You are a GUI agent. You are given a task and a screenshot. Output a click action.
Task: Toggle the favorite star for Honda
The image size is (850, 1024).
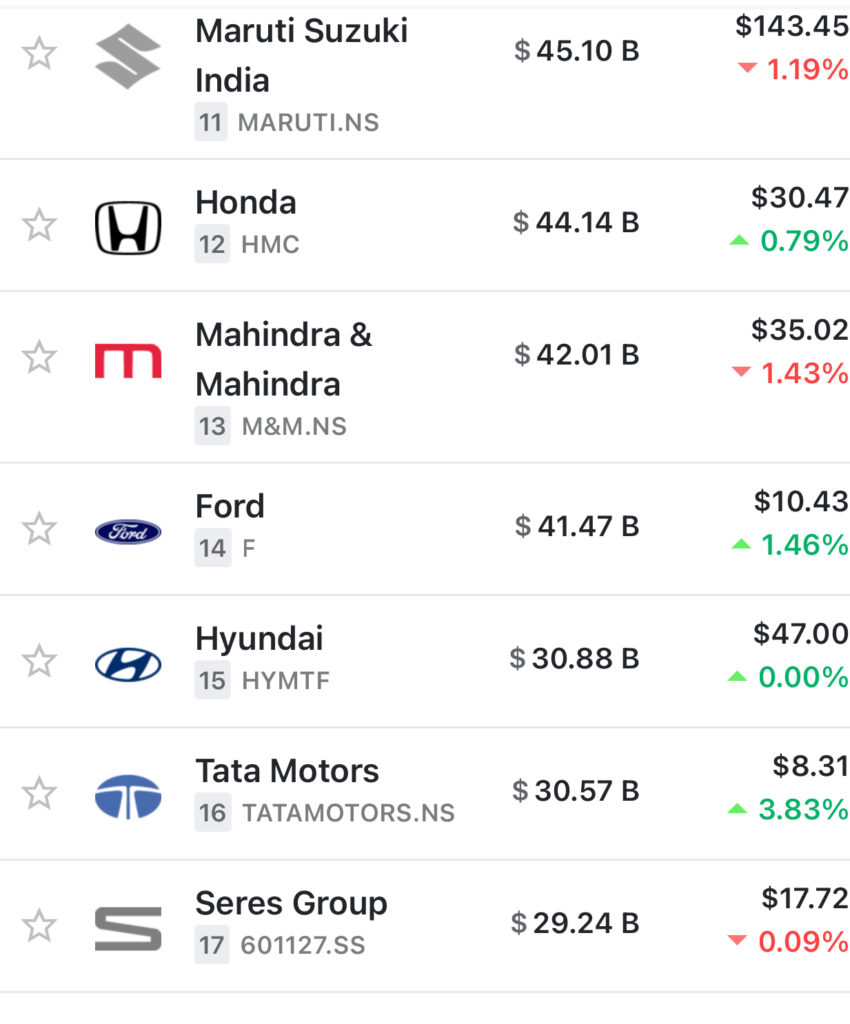coord(39,225)
